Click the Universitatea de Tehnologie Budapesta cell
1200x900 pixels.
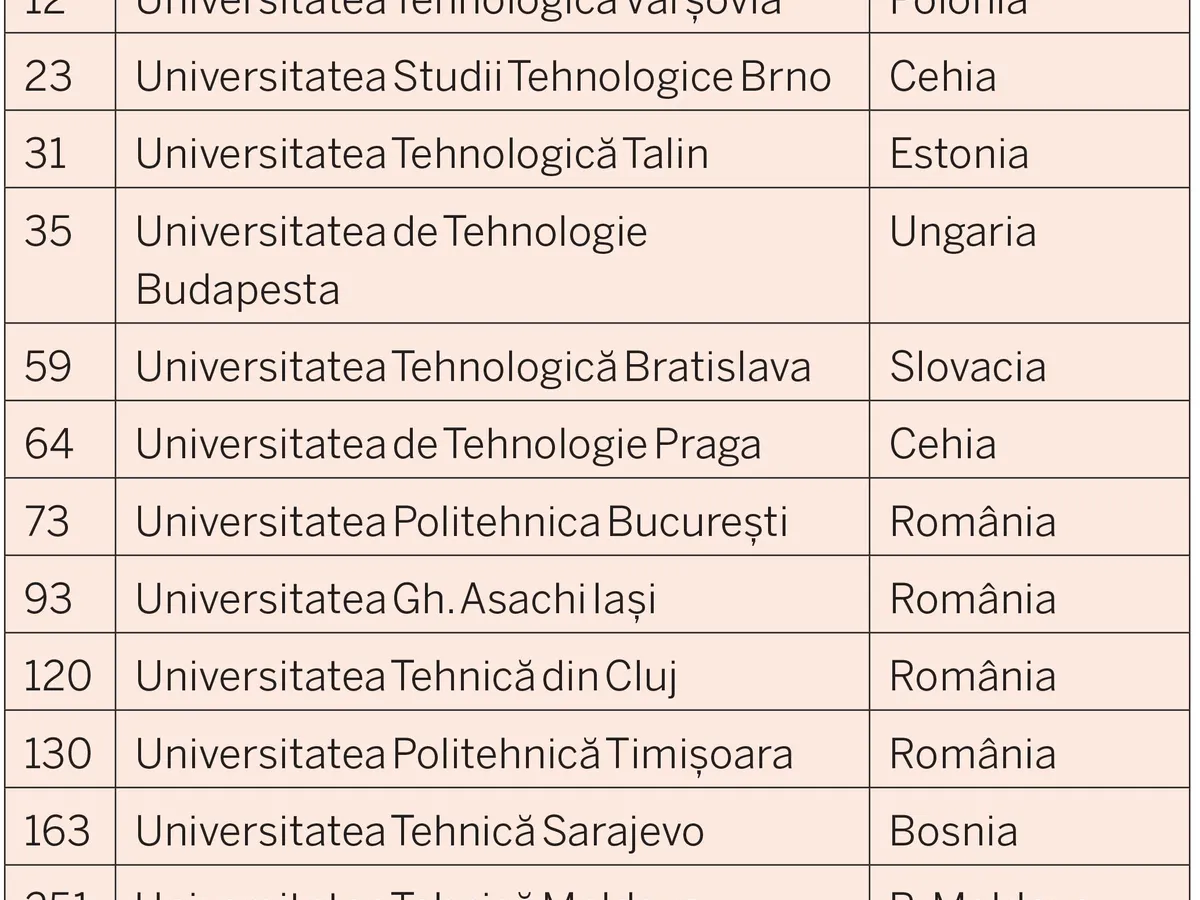(391, 260)
